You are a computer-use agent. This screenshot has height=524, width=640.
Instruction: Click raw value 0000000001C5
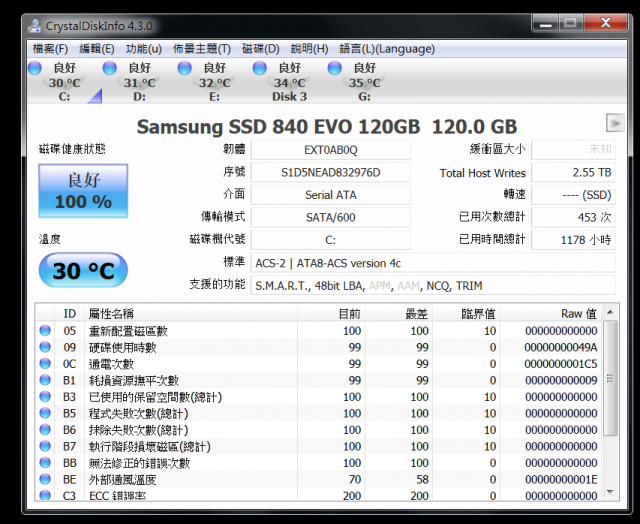560,364
